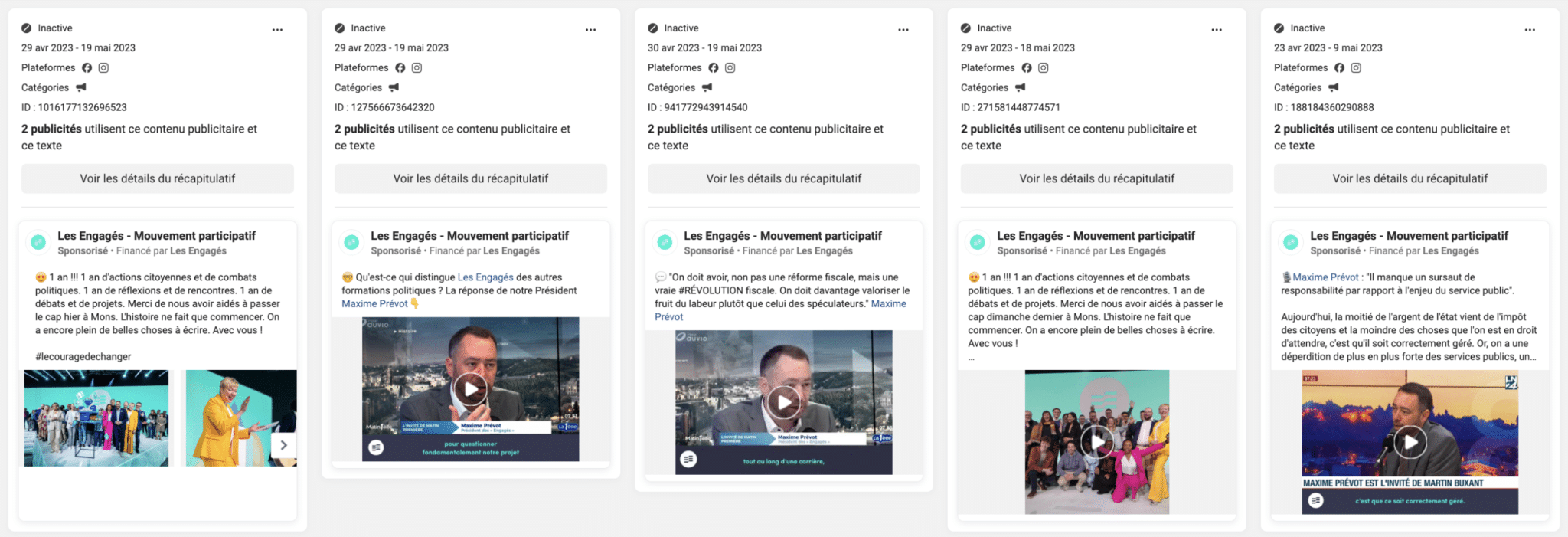Click Facebook platform icon on ad 941772943914540
Viewport: 1568px width, 537px height.
(713, 68)
